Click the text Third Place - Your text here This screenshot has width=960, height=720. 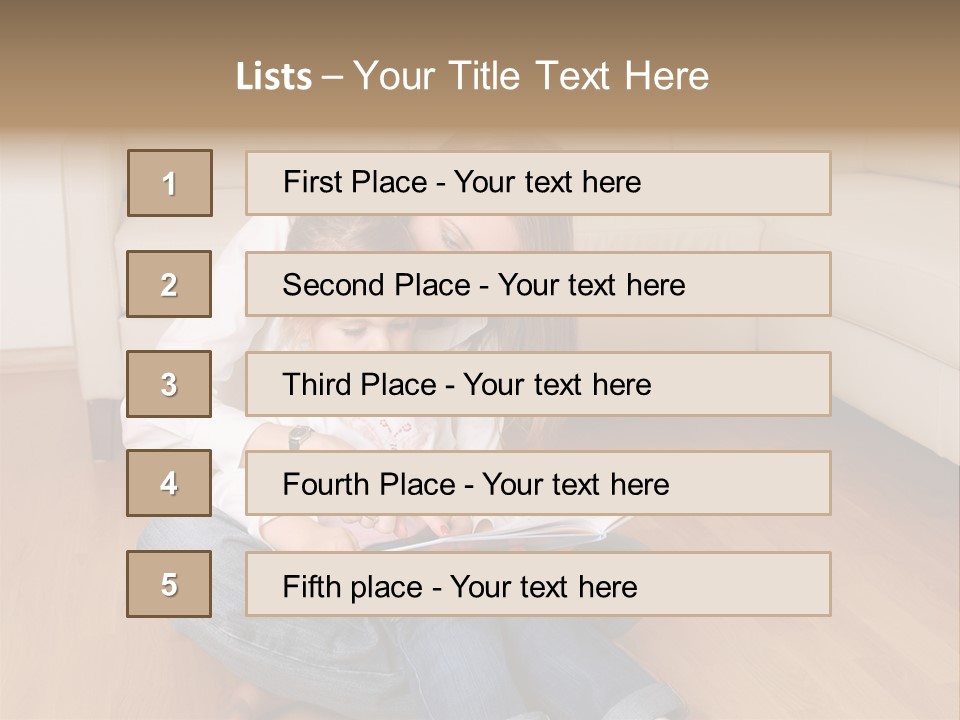[x=467, y=384]
